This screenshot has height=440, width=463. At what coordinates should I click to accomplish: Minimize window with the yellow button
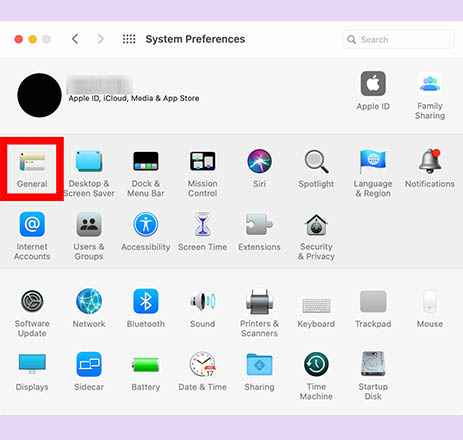pos(33,39)
